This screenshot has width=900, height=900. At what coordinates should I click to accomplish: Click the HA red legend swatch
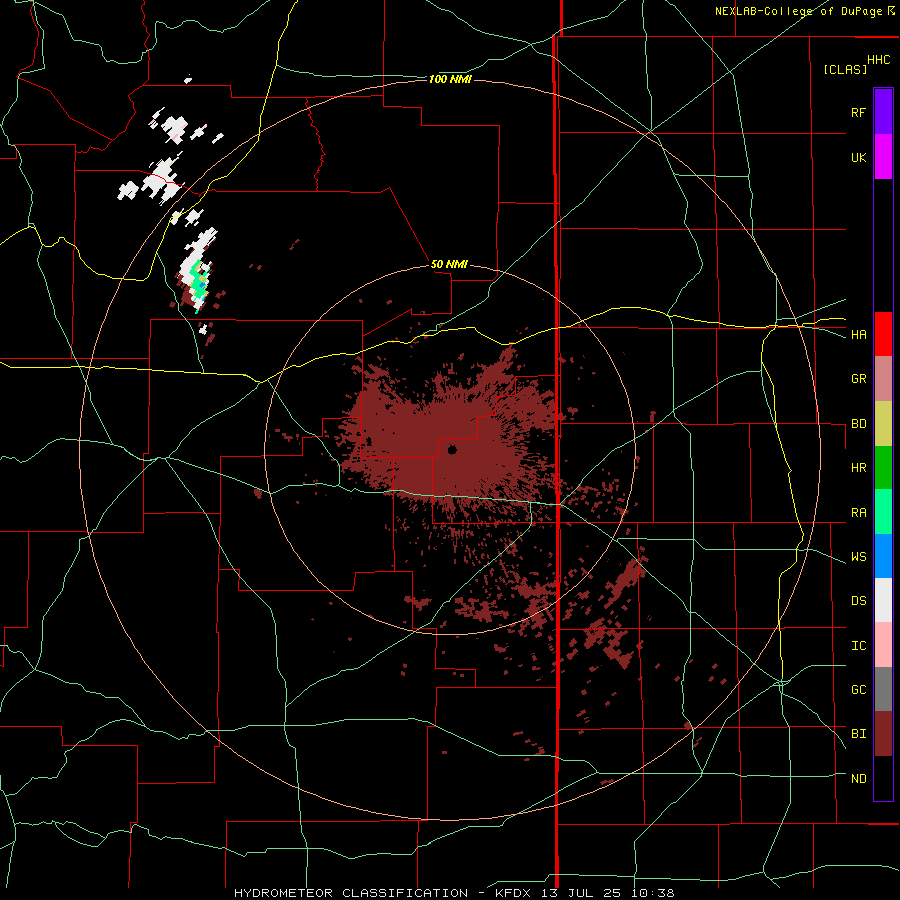click(x=883, y=334)
